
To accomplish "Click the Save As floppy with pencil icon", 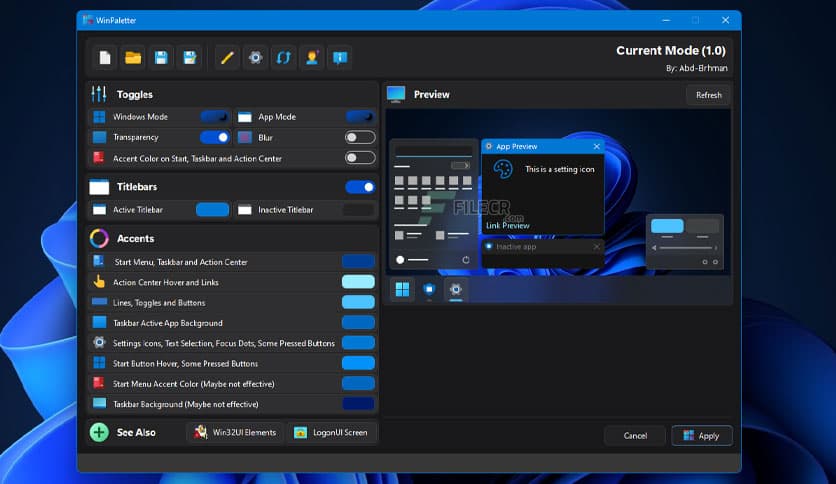I will click(x=190, y=58).
